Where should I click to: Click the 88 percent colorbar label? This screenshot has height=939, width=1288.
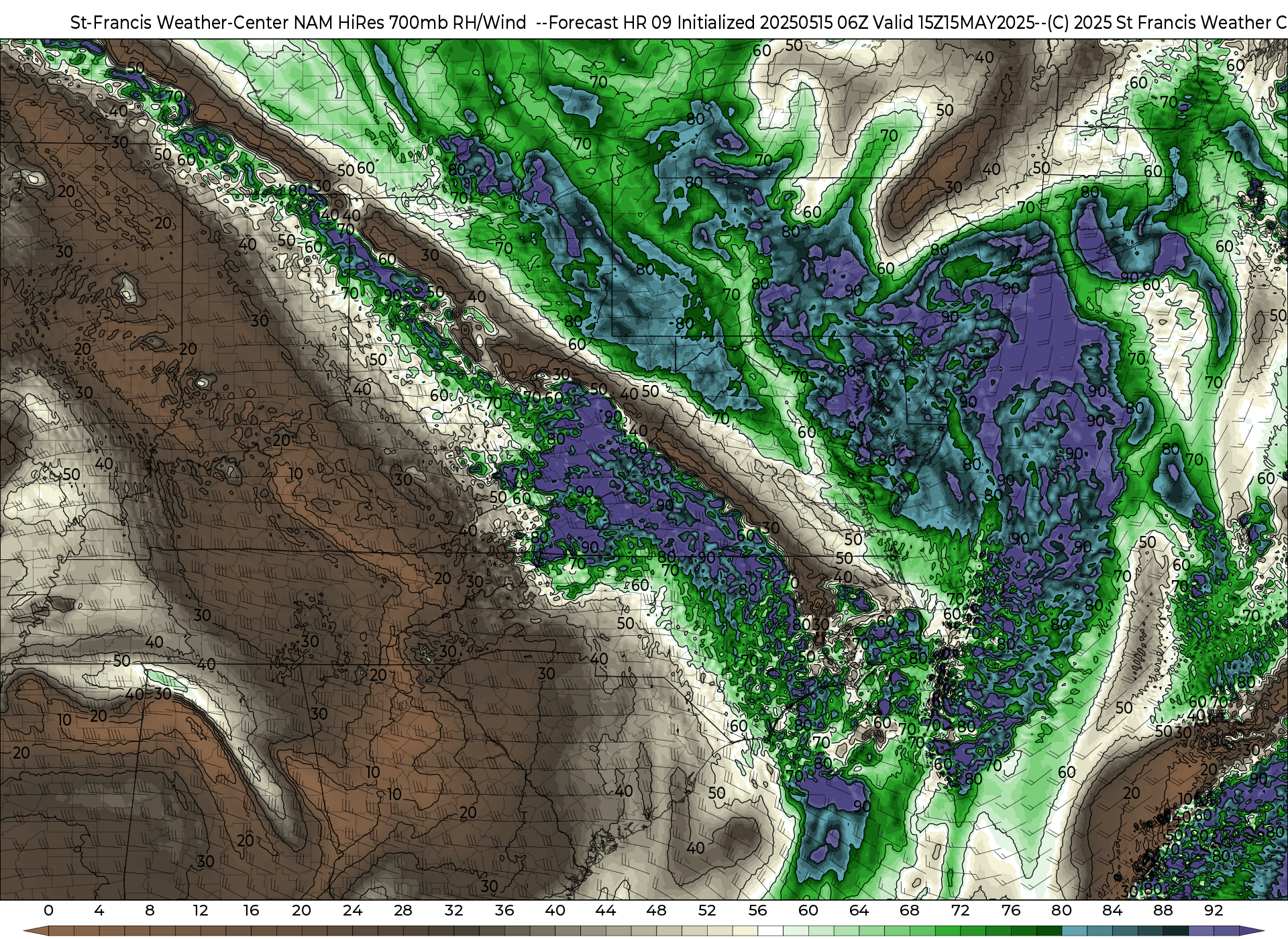coord(1163,910)
